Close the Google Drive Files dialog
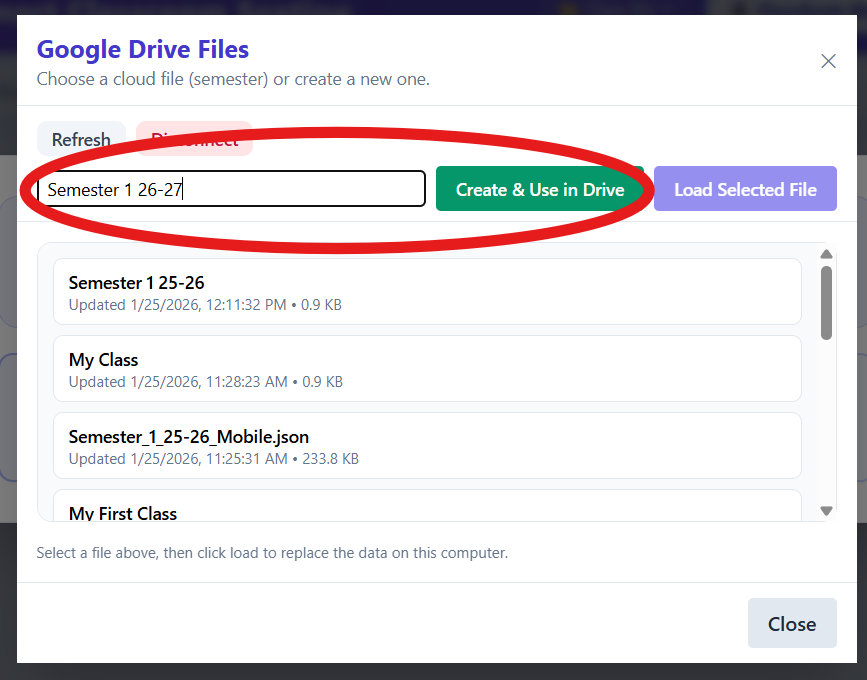This screenshot has width=867, height=680. 792,623
